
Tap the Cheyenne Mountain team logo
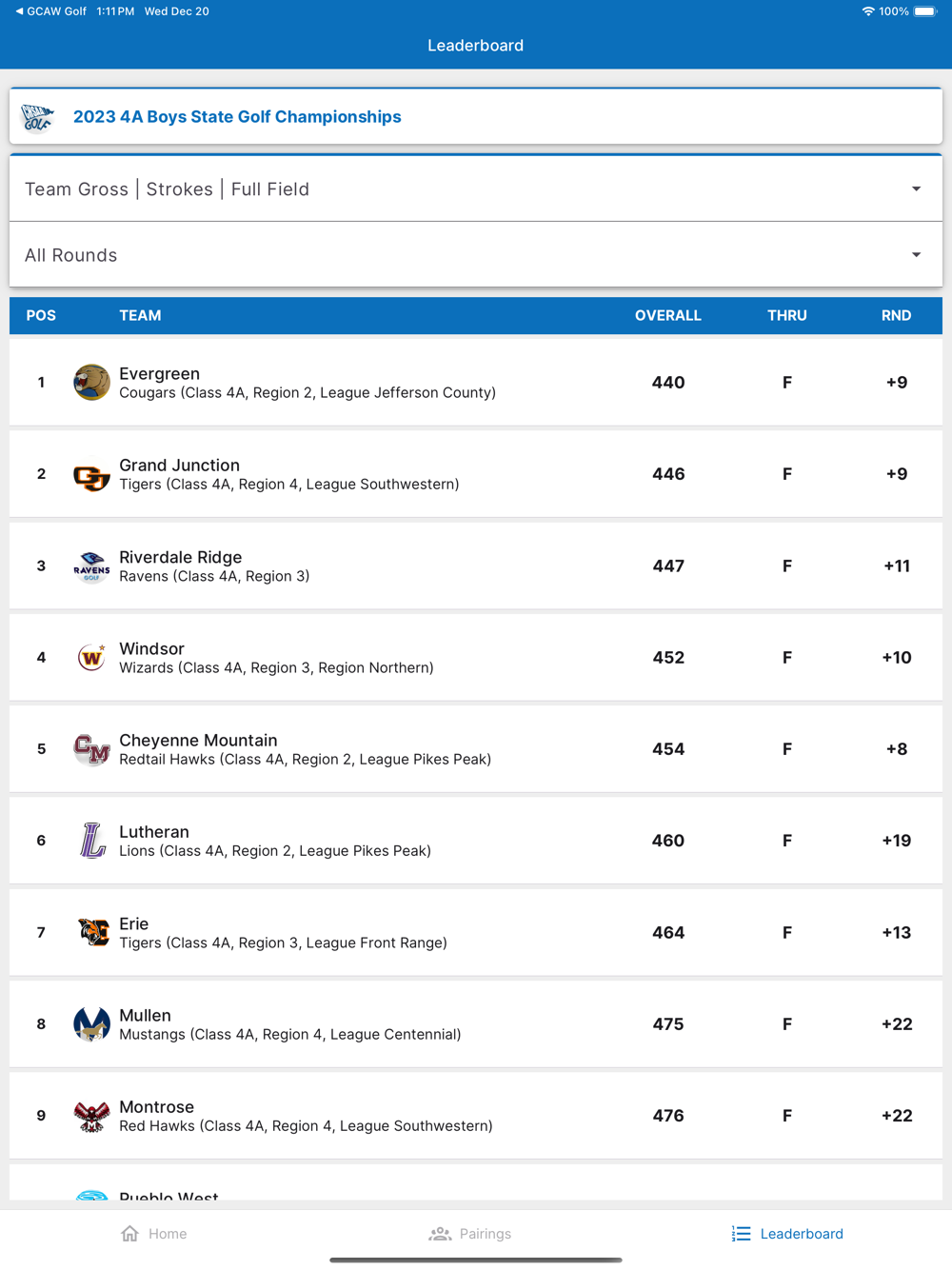click(91, 749)
